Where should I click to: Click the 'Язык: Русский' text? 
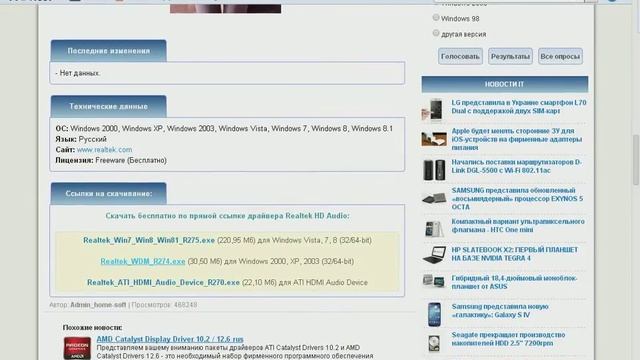[x=81, y=139]
